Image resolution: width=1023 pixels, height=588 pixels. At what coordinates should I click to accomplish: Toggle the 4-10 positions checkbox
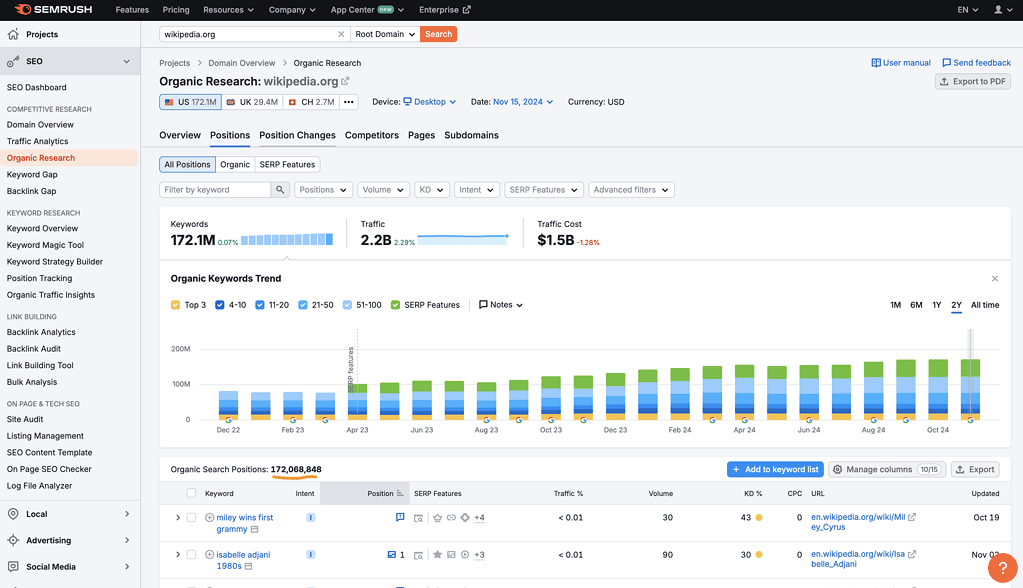coord(220,305)
